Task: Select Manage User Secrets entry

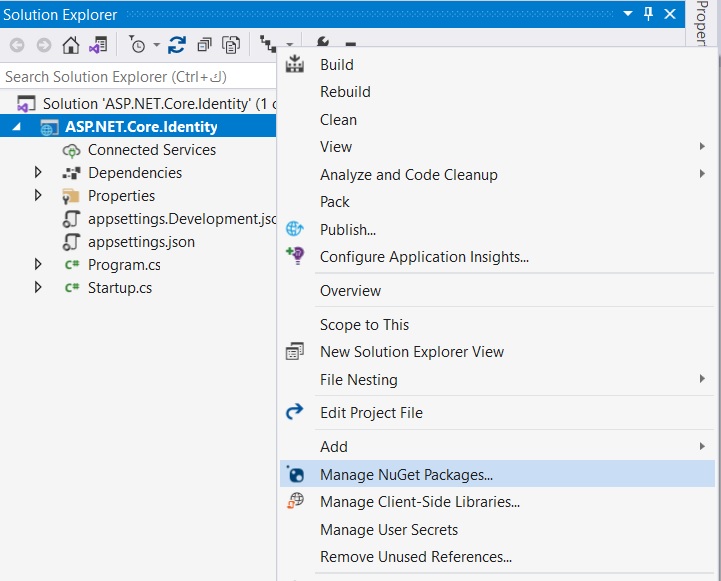Action: (497, 530)
